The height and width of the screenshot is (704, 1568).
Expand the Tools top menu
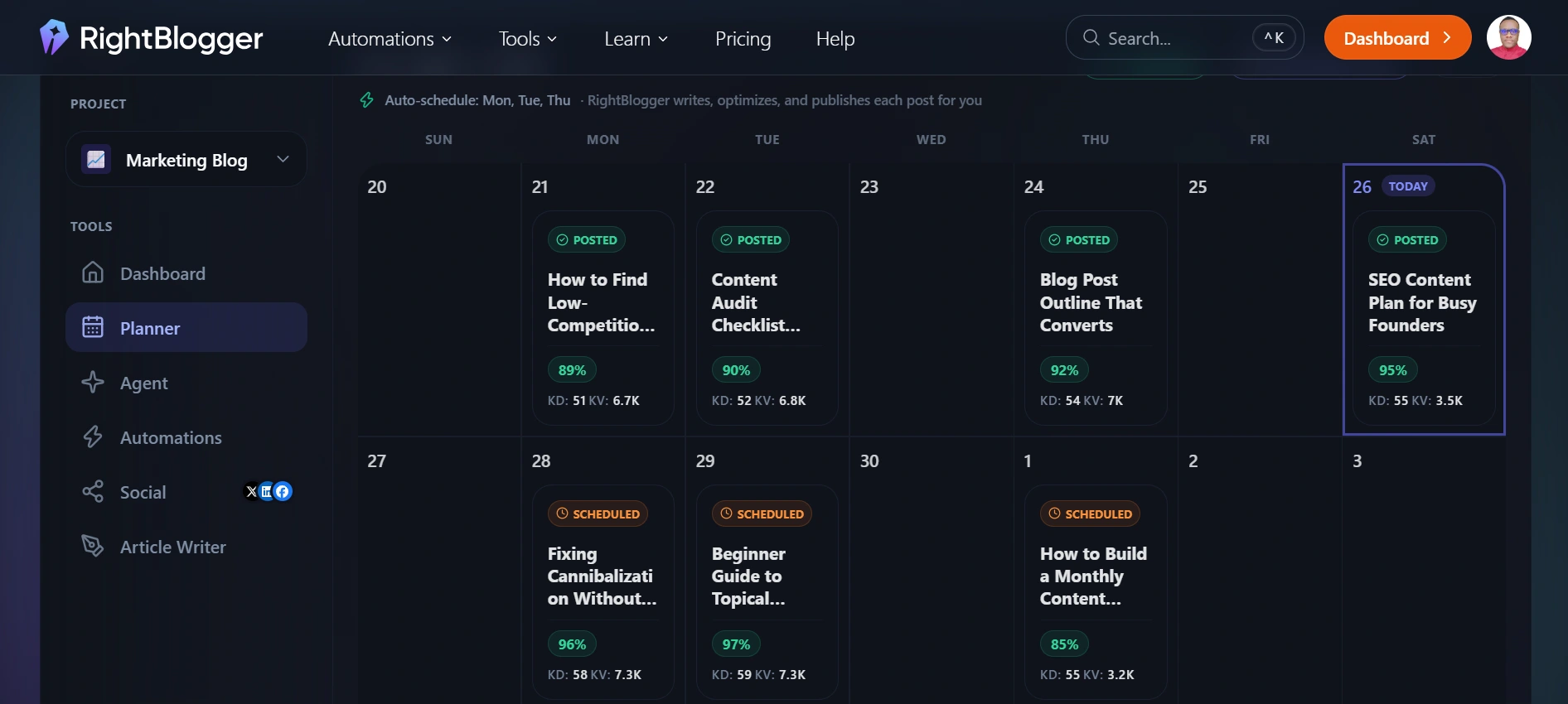(527, 39)
